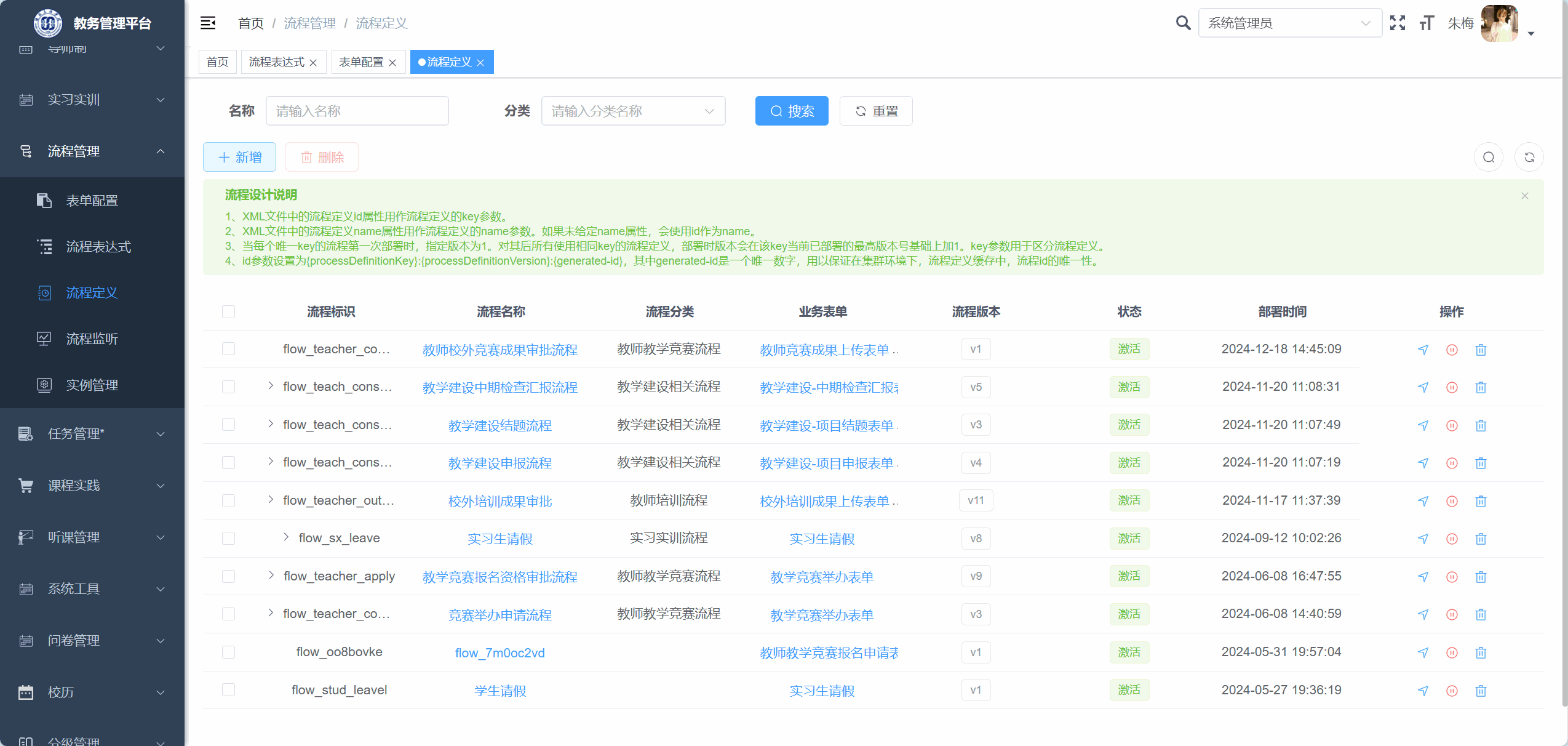The width and height of the screenshot is (1568, 746).
Task: Open the 教学建设结题流程 link
Action: pyautogui.click(x=499, y=426)
